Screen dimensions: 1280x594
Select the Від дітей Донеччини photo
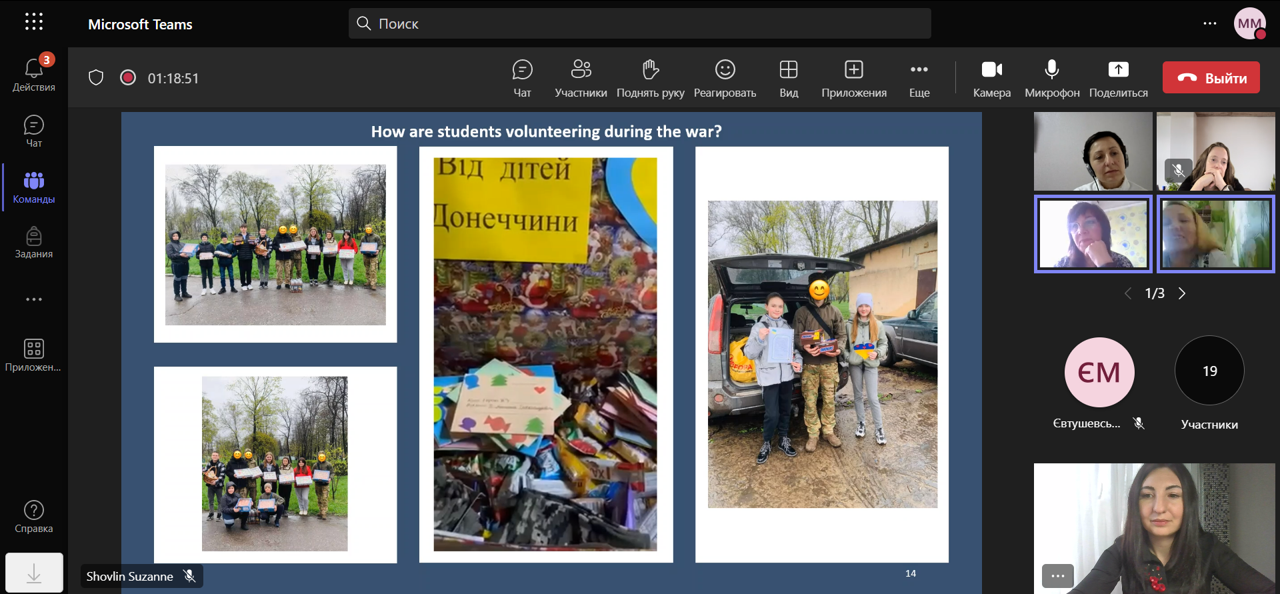click(x=546, y=354)
